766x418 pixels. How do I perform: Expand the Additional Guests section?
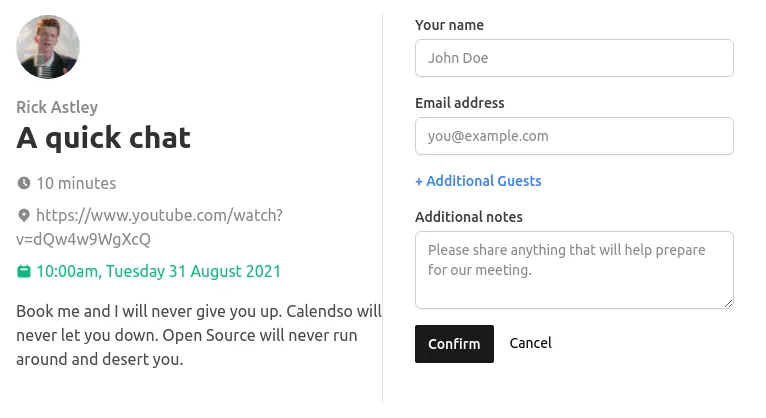pos(478,181)
